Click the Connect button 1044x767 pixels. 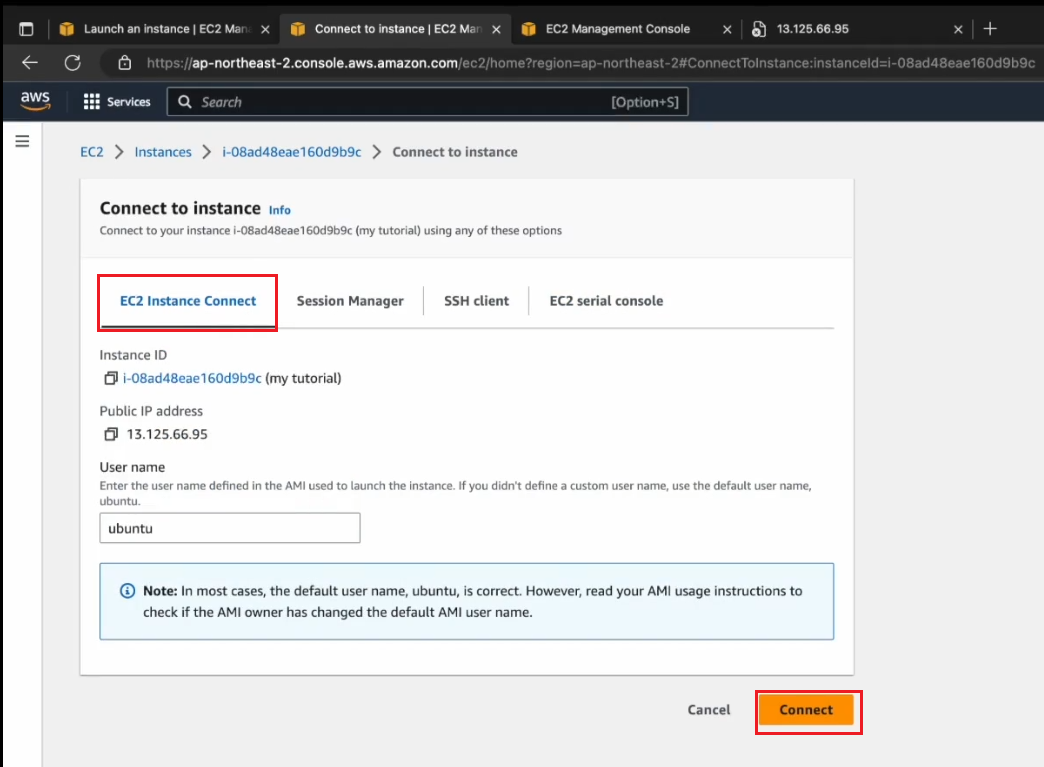(806, 710)
